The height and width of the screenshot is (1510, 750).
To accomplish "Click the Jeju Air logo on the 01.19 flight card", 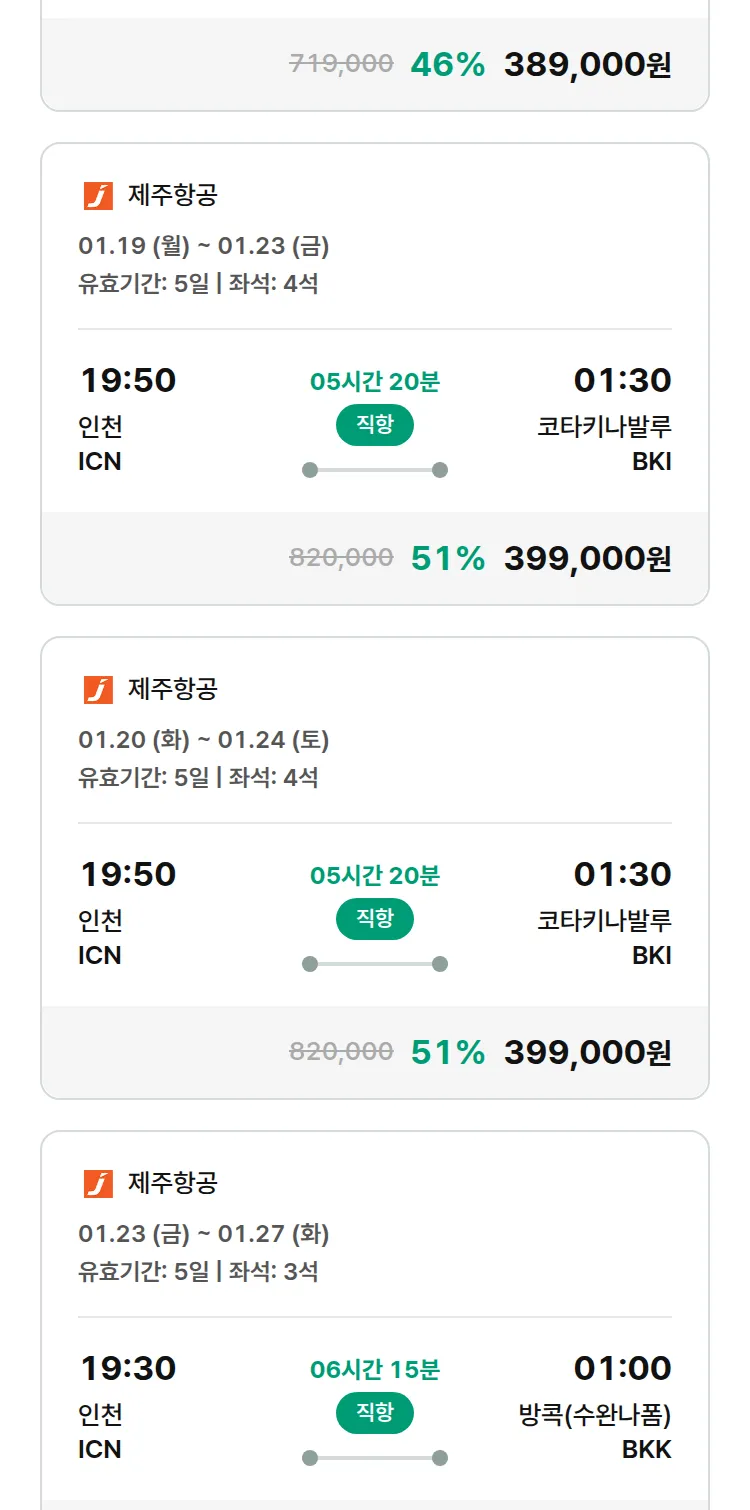I will 98,196.
